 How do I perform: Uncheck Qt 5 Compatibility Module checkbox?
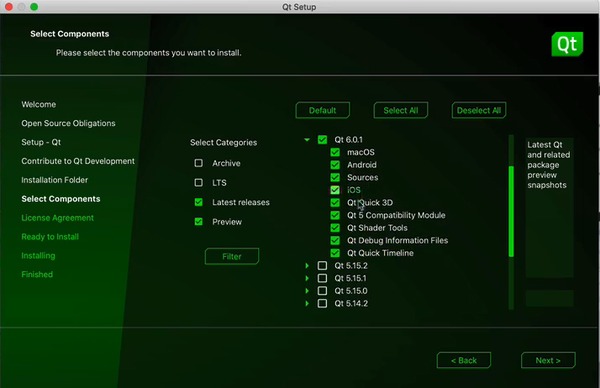[x=335, y=215]
